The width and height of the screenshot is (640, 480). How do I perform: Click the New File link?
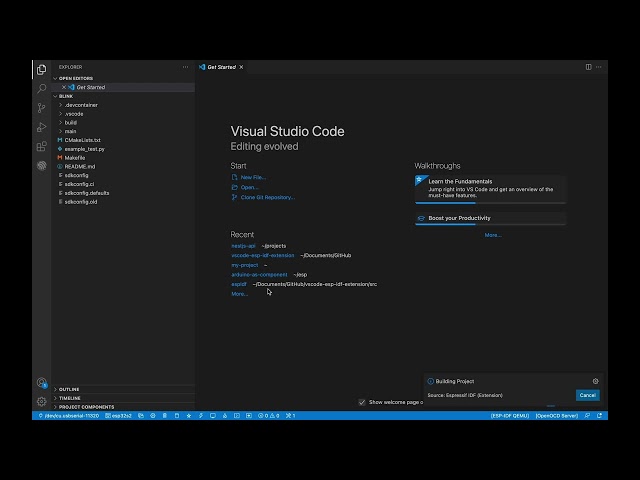point(249,177)
